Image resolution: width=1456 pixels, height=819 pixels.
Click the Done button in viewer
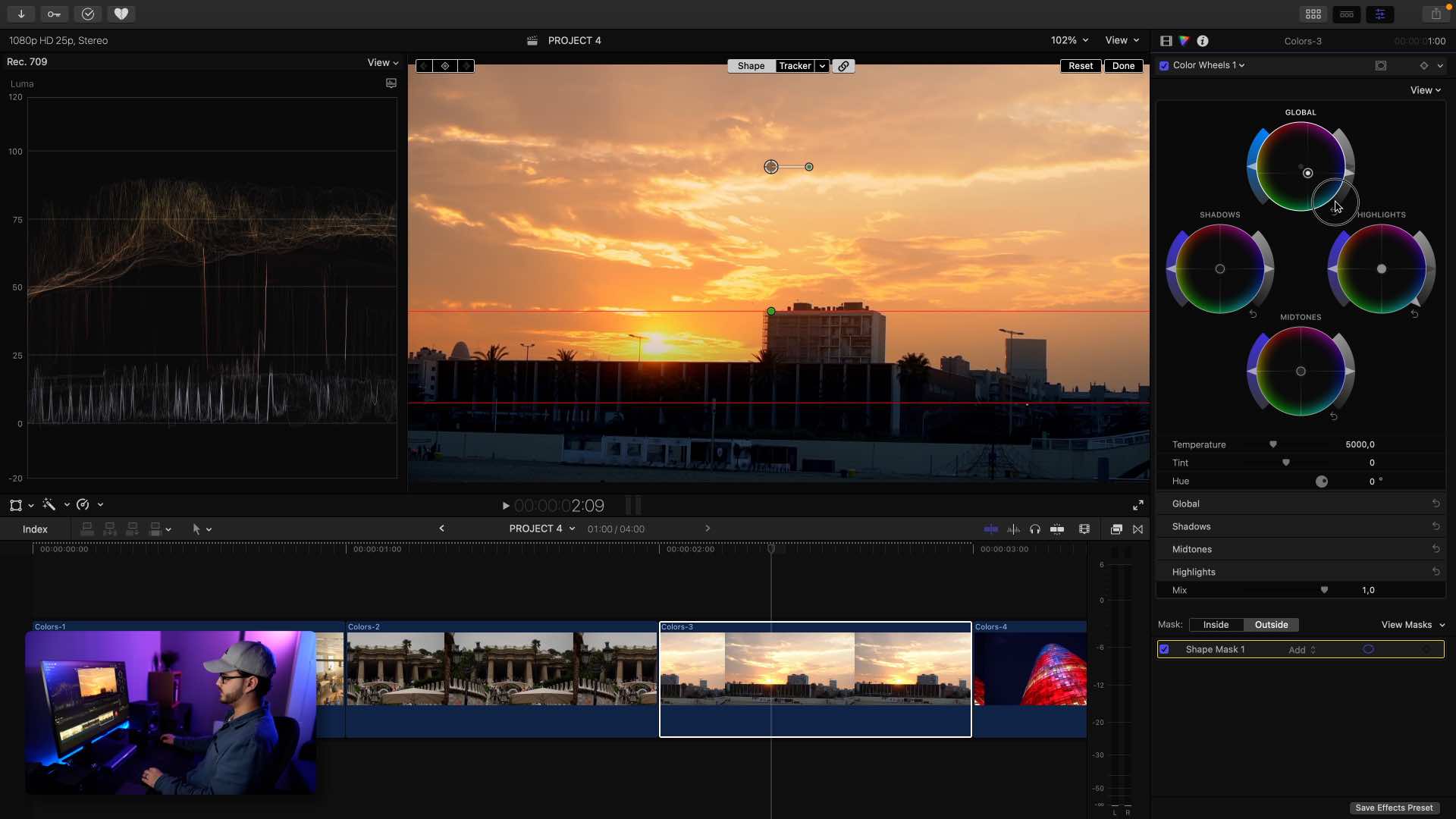pyautogui.click(x=1123, y=66)
